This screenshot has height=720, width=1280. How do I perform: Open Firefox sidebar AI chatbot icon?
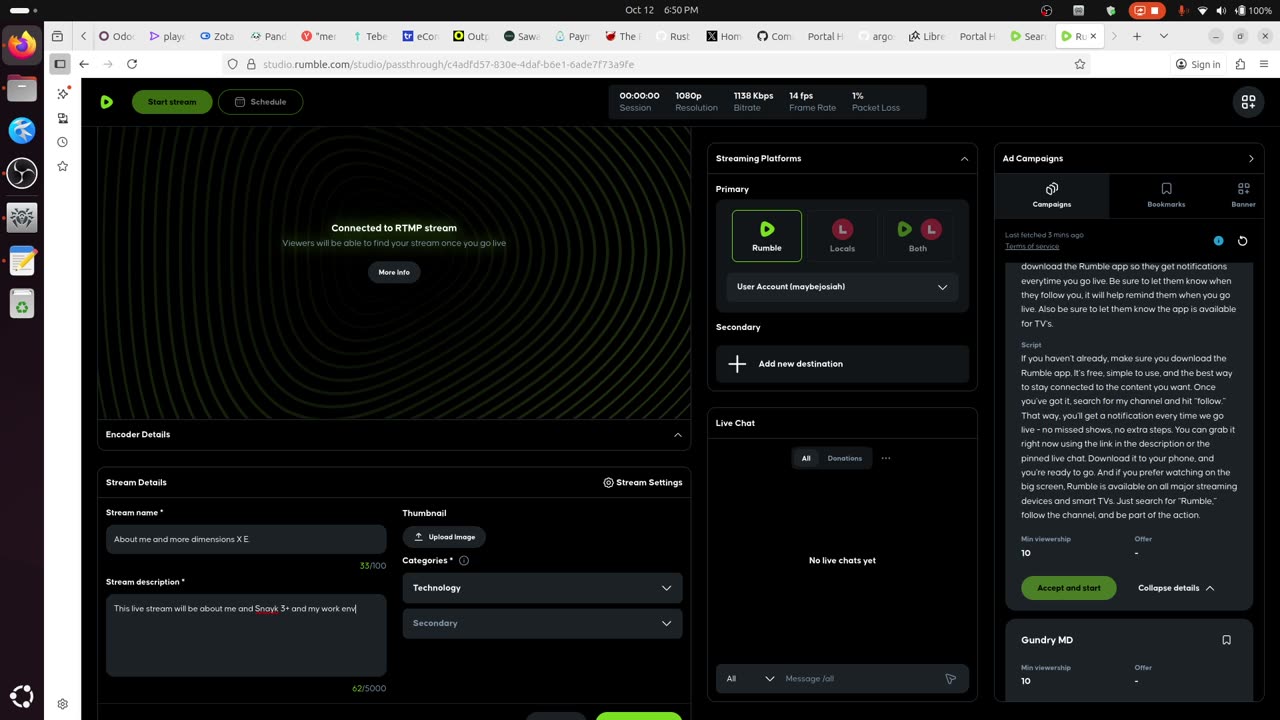[x=63, y=93]
